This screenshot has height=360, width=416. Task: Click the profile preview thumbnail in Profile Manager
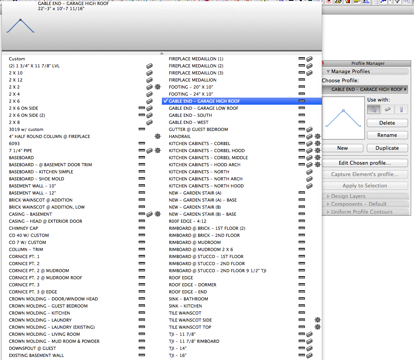(343, 118)
